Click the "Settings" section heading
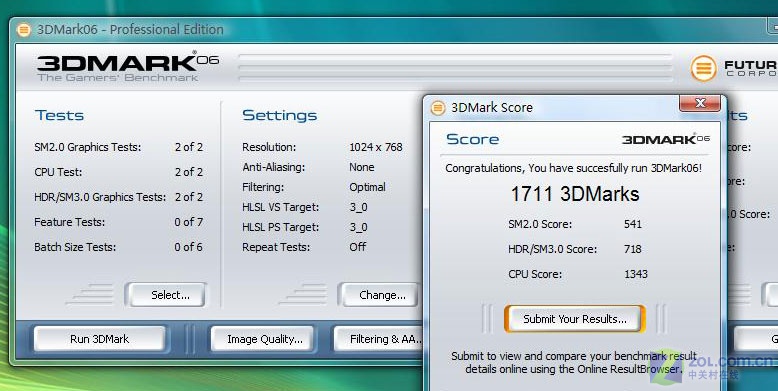The width and height of the screenshot is (778, 391). pos(279,115)
